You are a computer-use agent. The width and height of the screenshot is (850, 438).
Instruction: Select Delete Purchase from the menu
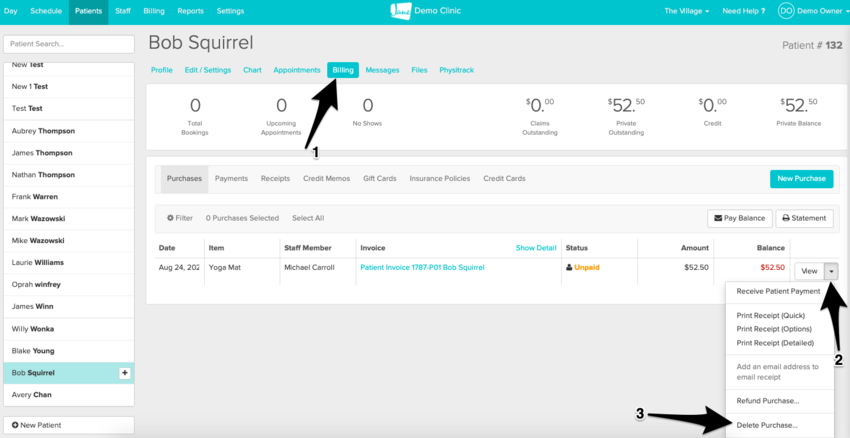(767, 425)
